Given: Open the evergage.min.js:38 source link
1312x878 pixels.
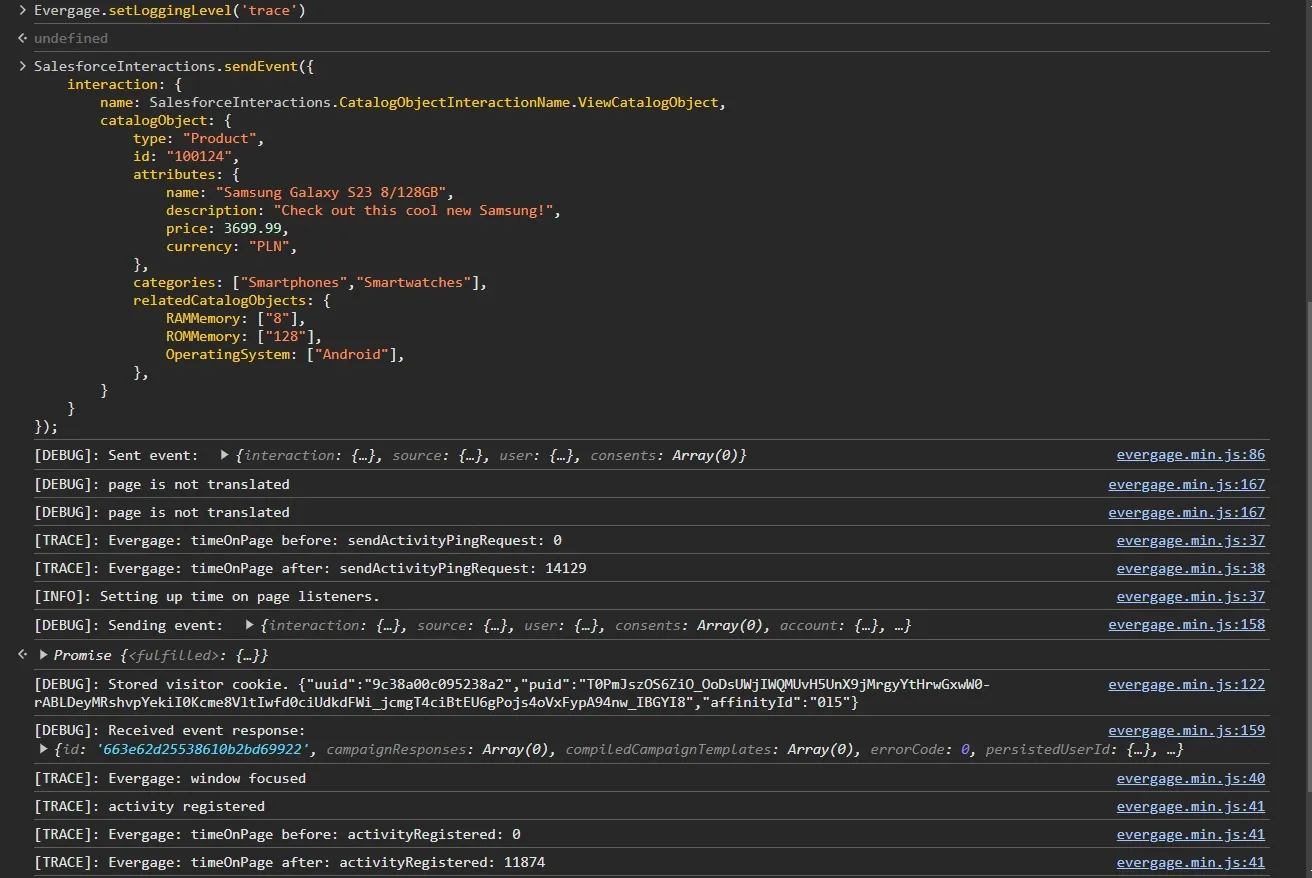Looking at the screenshot, I should click(1190, 568).
